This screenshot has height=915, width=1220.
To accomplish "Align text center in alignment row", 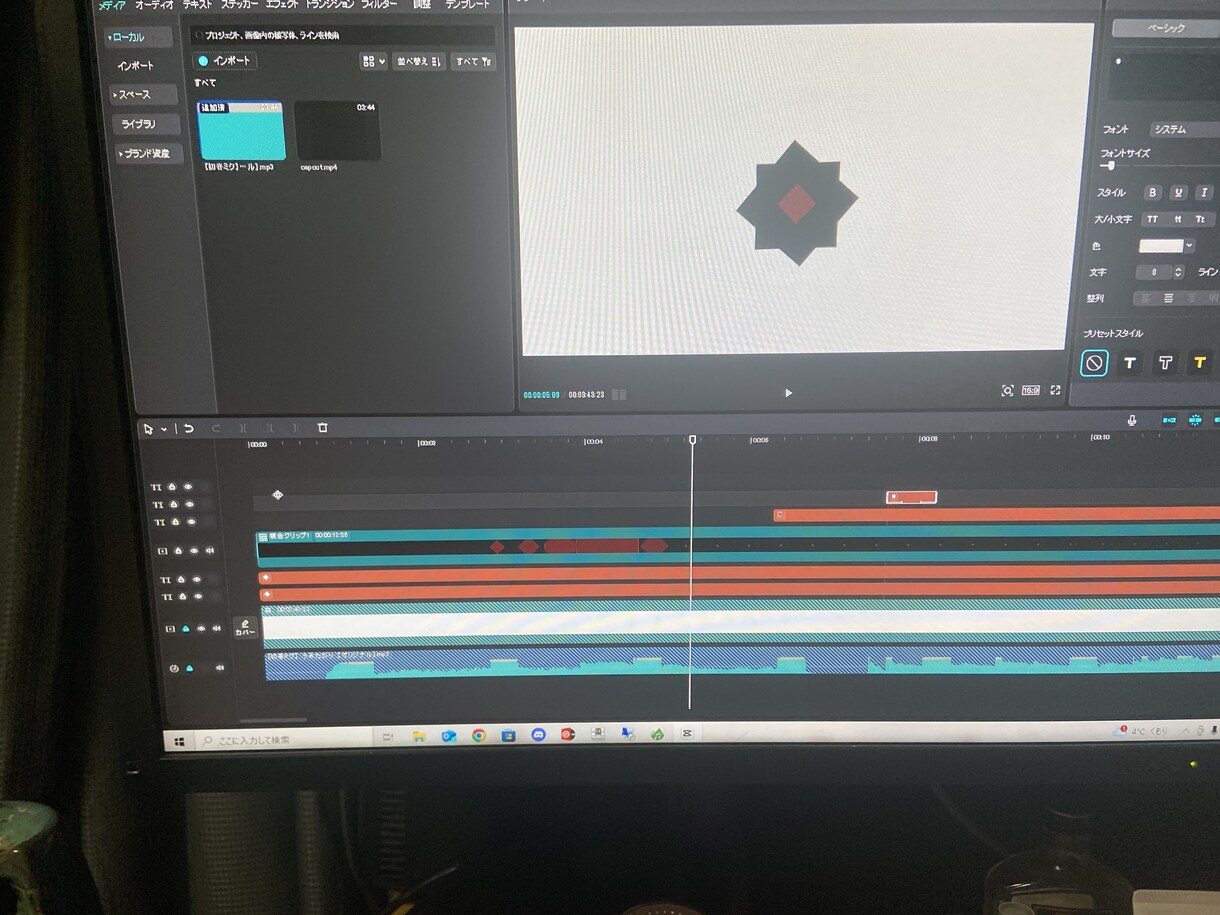I will tap(1167, 298).
